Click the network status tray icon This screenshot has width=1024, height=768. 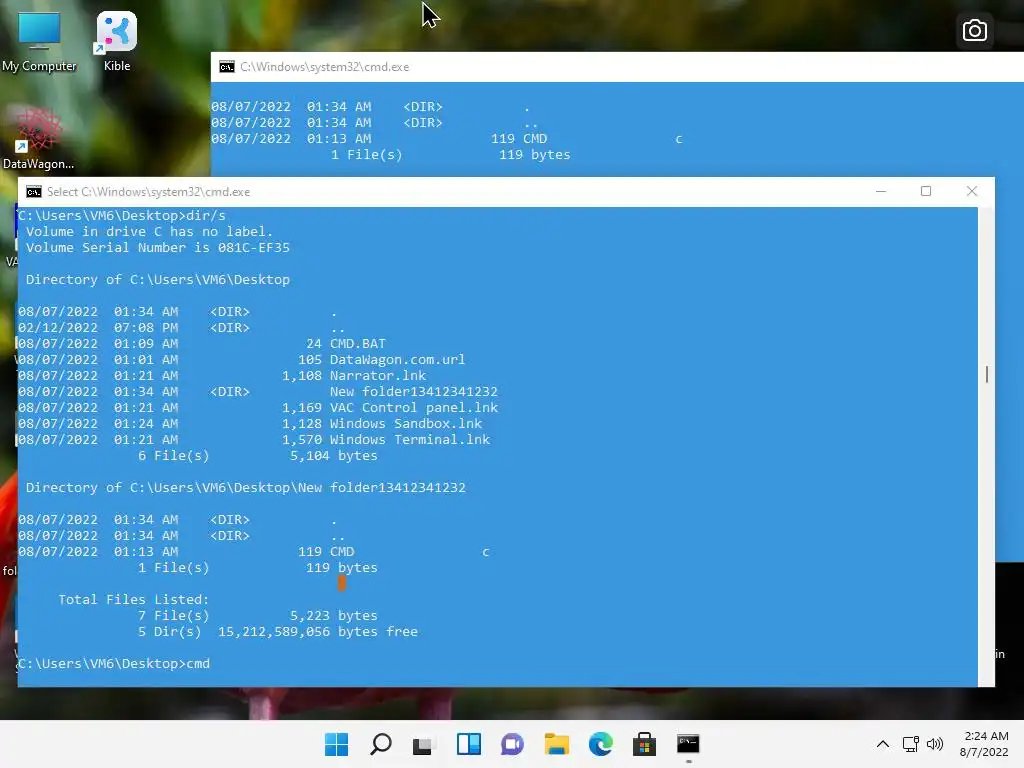(x=910, y=744)
